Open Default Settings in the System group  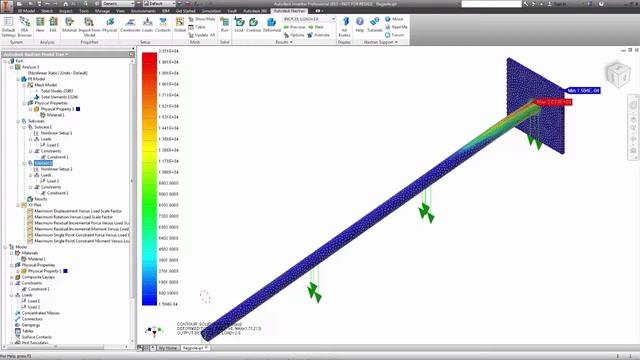[x=8, y=27]
